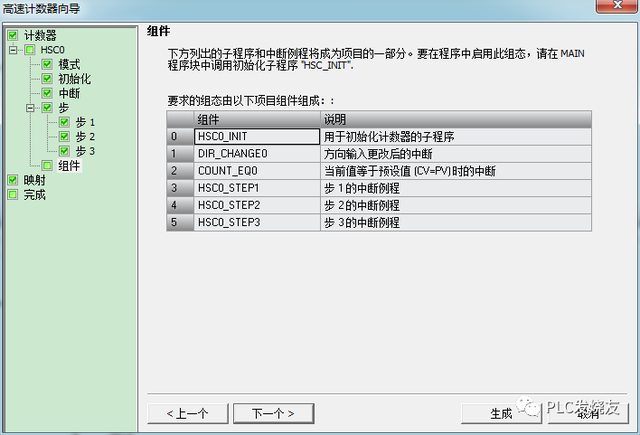Go to the 完成 page
This screenshot has height=435, width=640.
click(35, 194)
